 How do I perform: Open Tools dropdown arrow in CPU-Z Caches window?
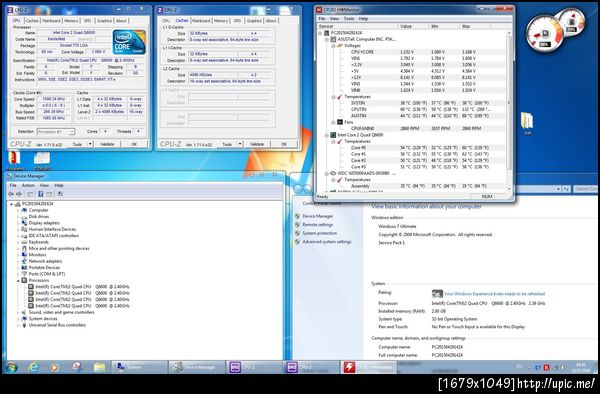click(x=240, y=144)
